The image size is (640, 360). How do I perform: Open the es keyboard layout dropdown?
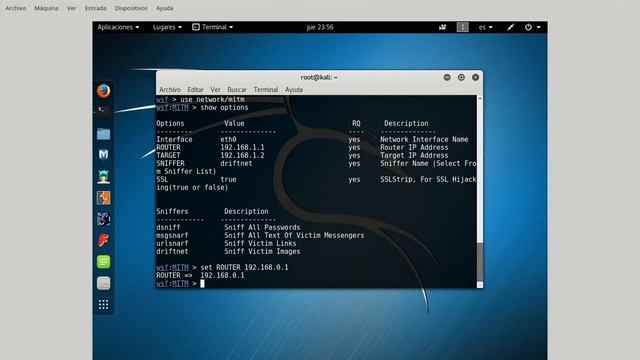[x=485, y=27]
